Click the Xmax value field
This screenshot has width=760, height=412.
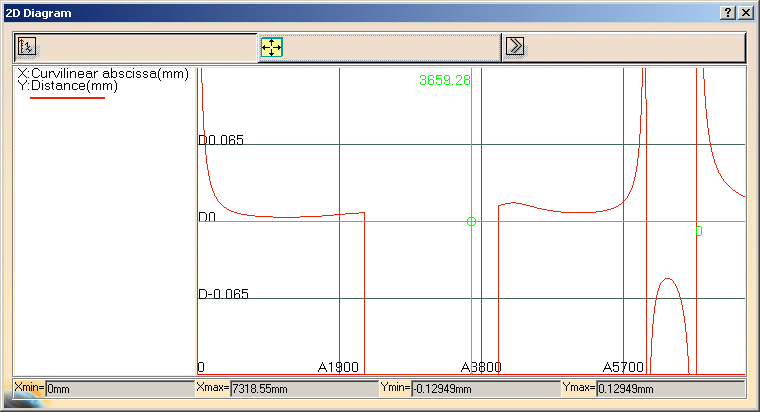303,388
